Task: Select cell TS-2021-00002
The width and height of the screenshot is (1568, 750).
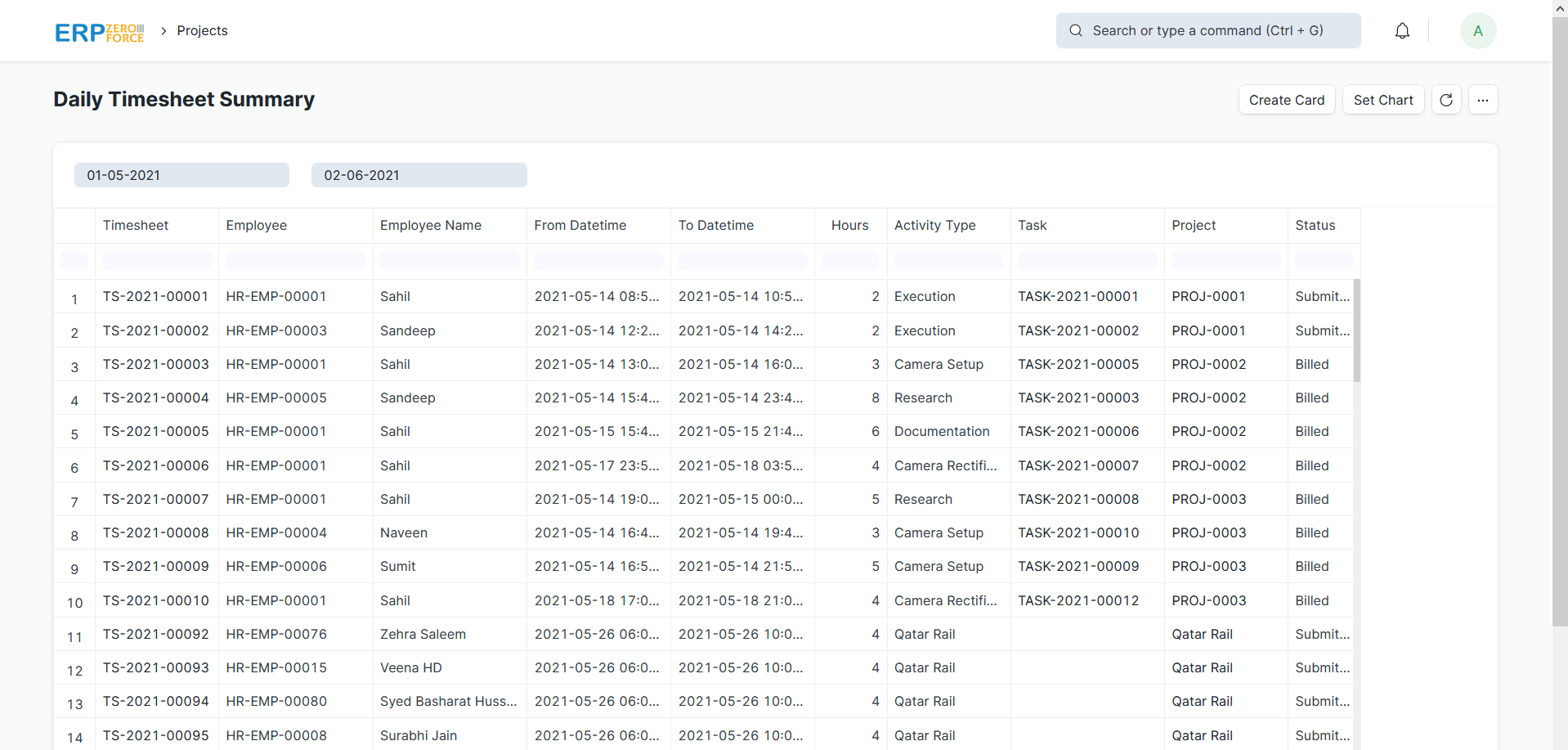Action: coord(156,331)
